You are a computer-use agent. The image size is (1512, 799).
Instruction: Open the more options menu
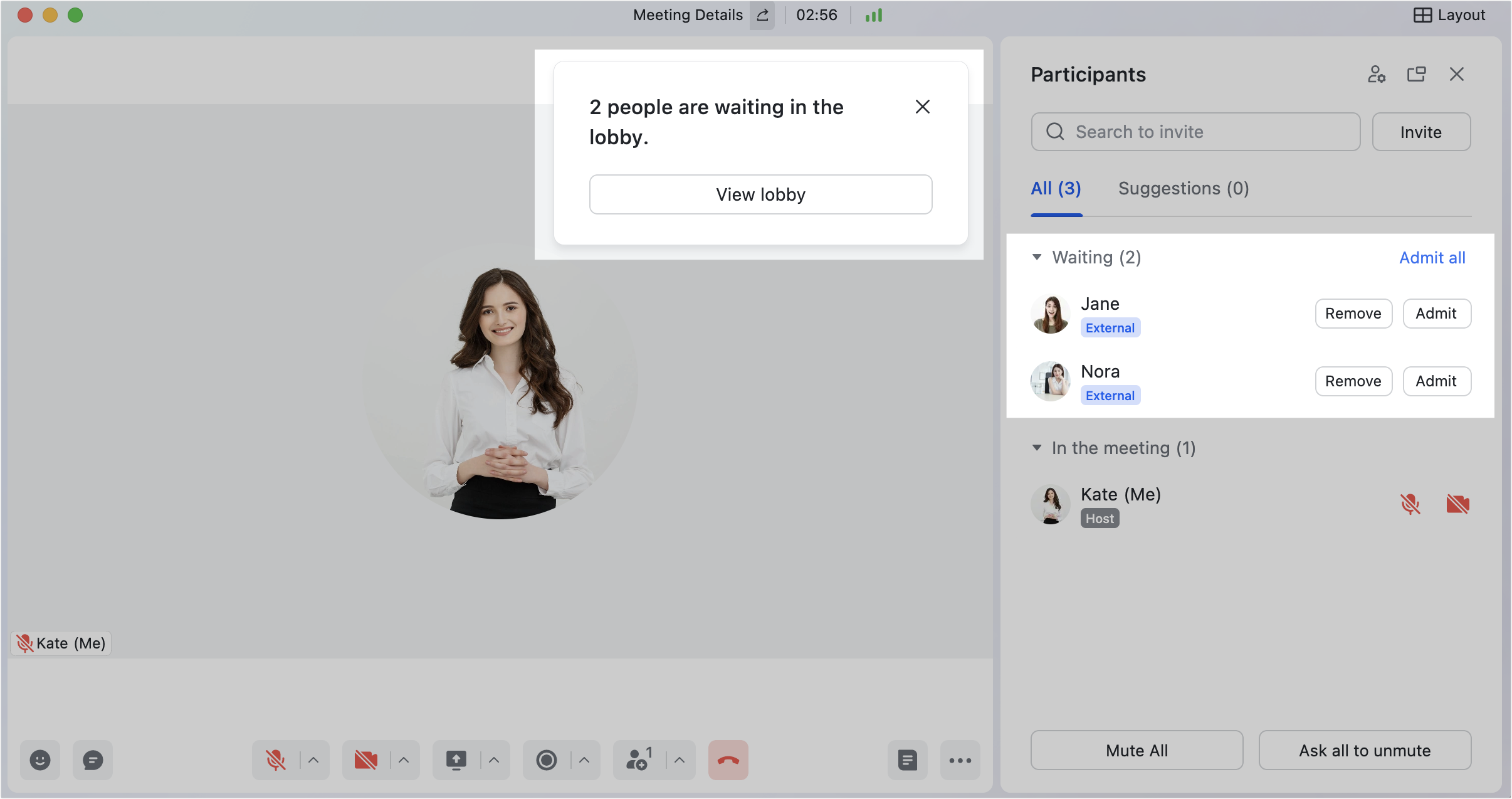(x=959, y=759)
